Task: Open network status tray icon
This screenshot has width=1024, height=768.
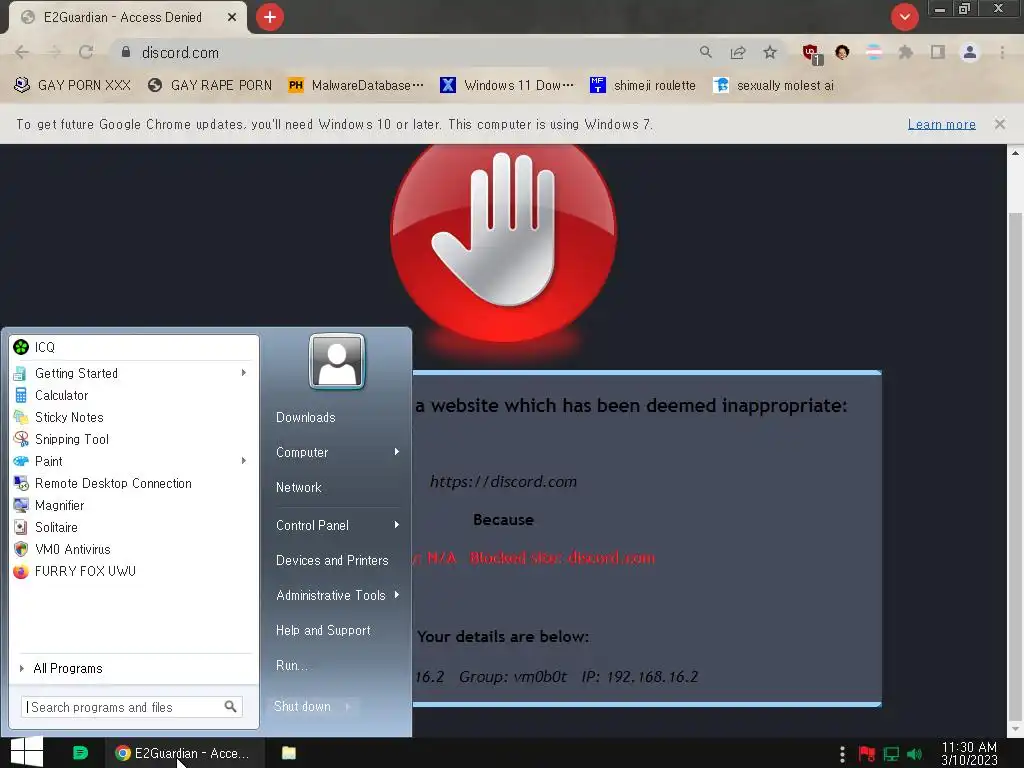Action: click(x=891, y=754)
